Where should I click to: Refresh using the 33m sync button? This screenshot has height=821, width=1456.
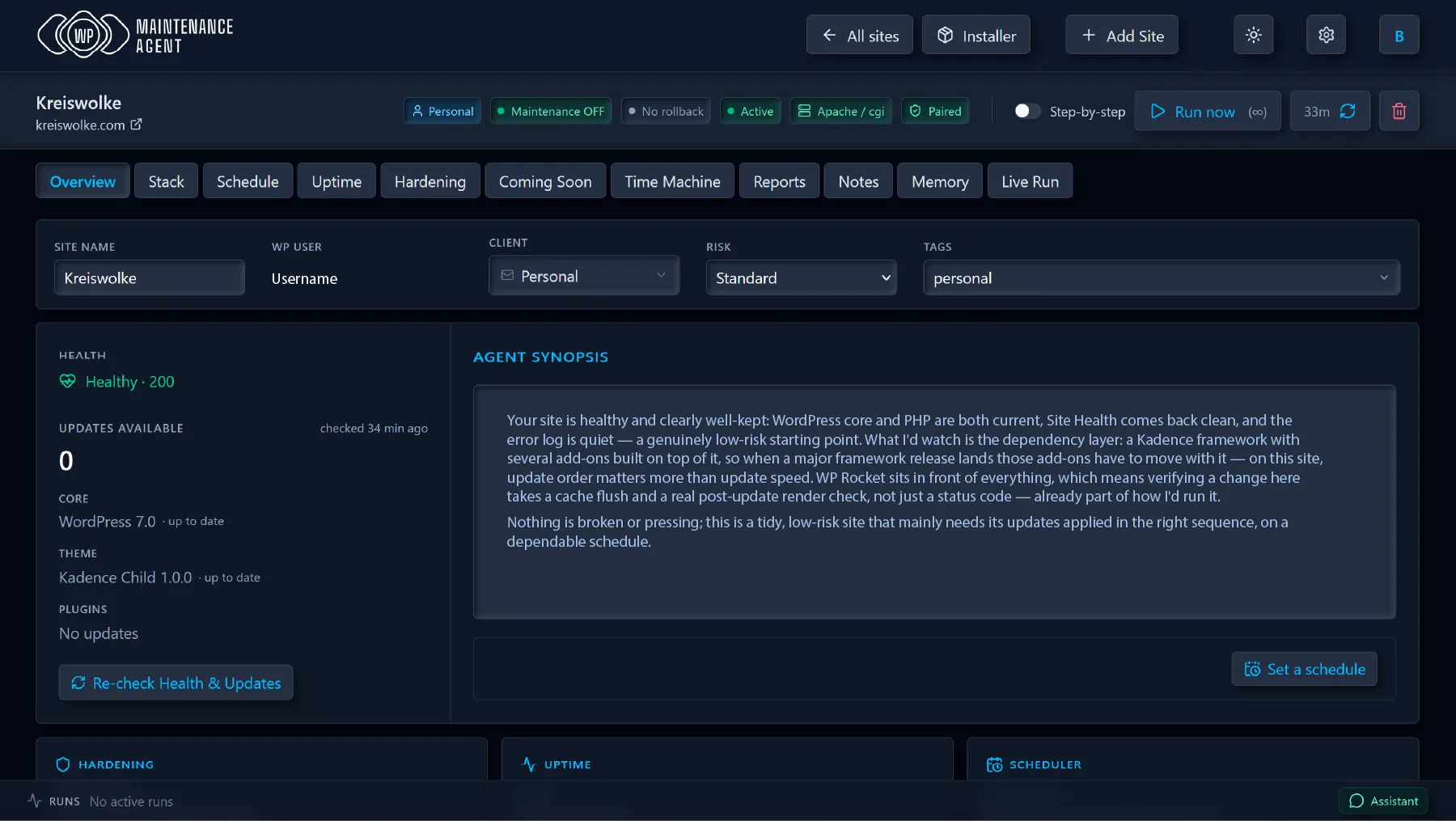click(1330, 111)
